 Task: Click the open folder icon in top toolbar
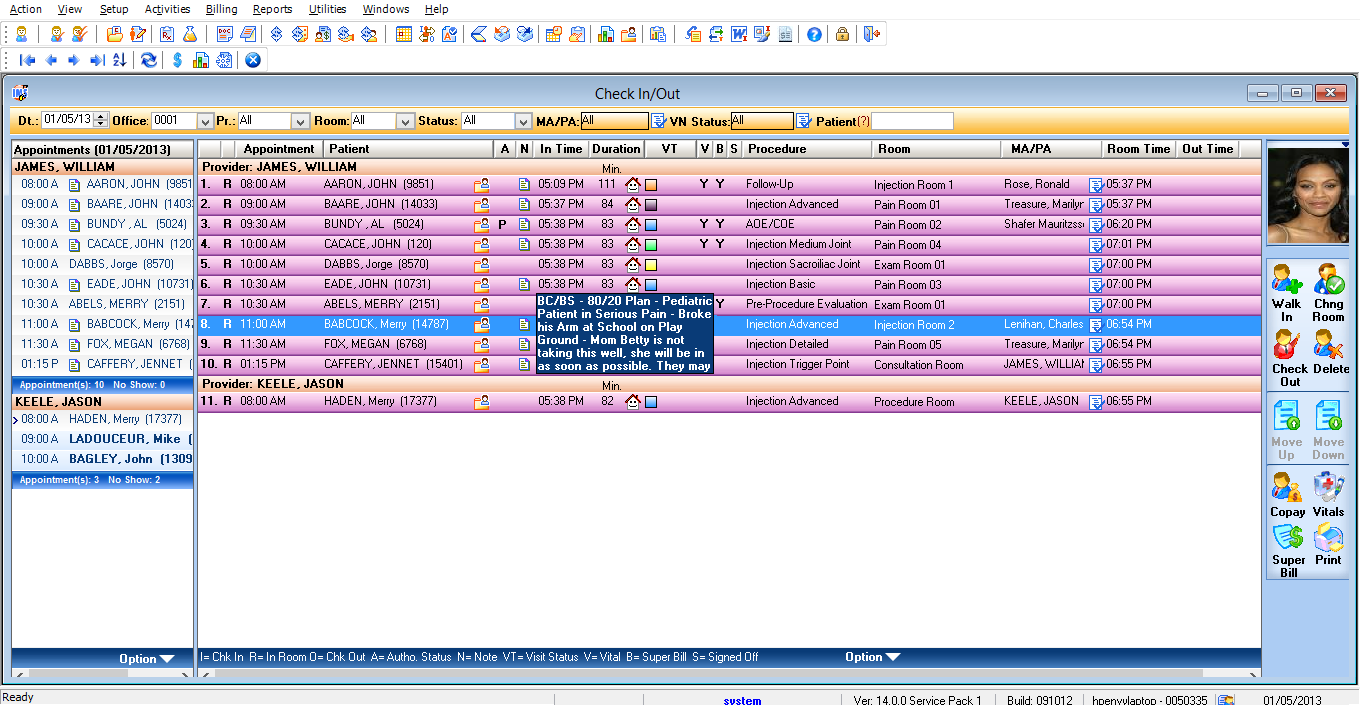pyautogui.click(x=115, y=34)
